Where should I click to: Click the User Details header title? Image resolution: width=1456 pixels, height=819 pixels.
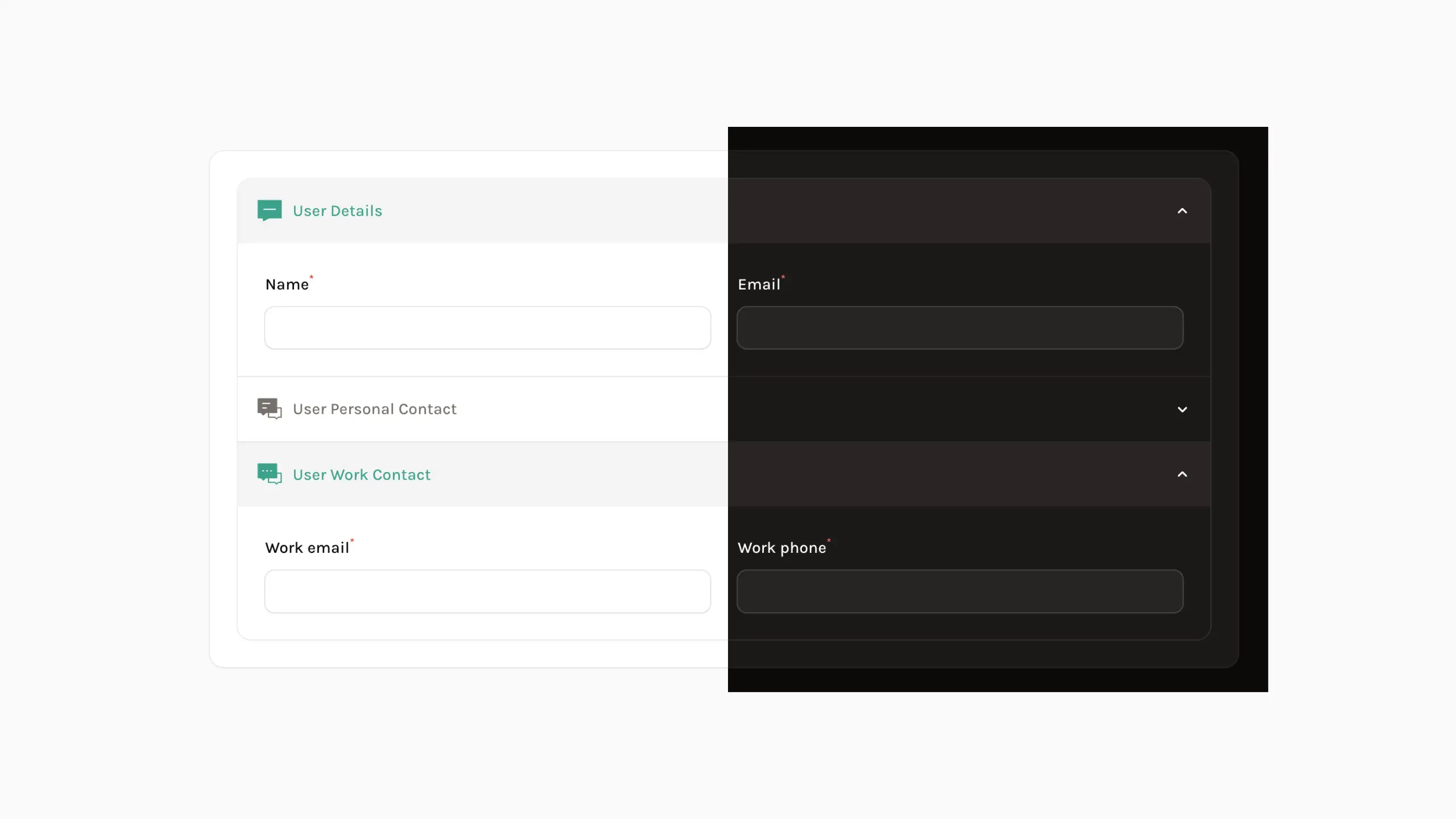(x=337, y=211)
